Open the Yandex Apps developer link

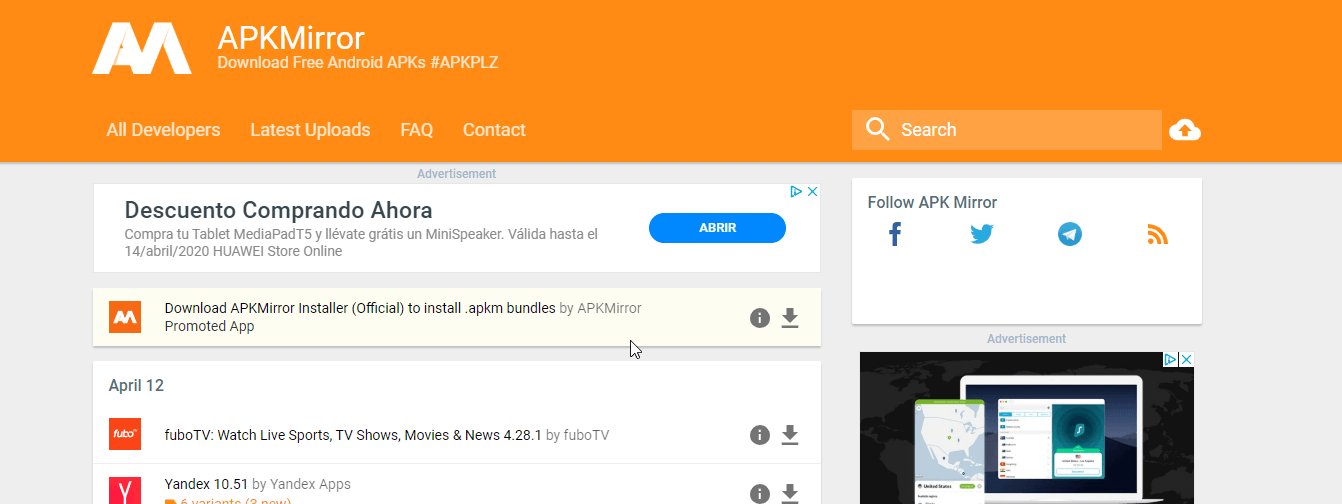(310, 484)
